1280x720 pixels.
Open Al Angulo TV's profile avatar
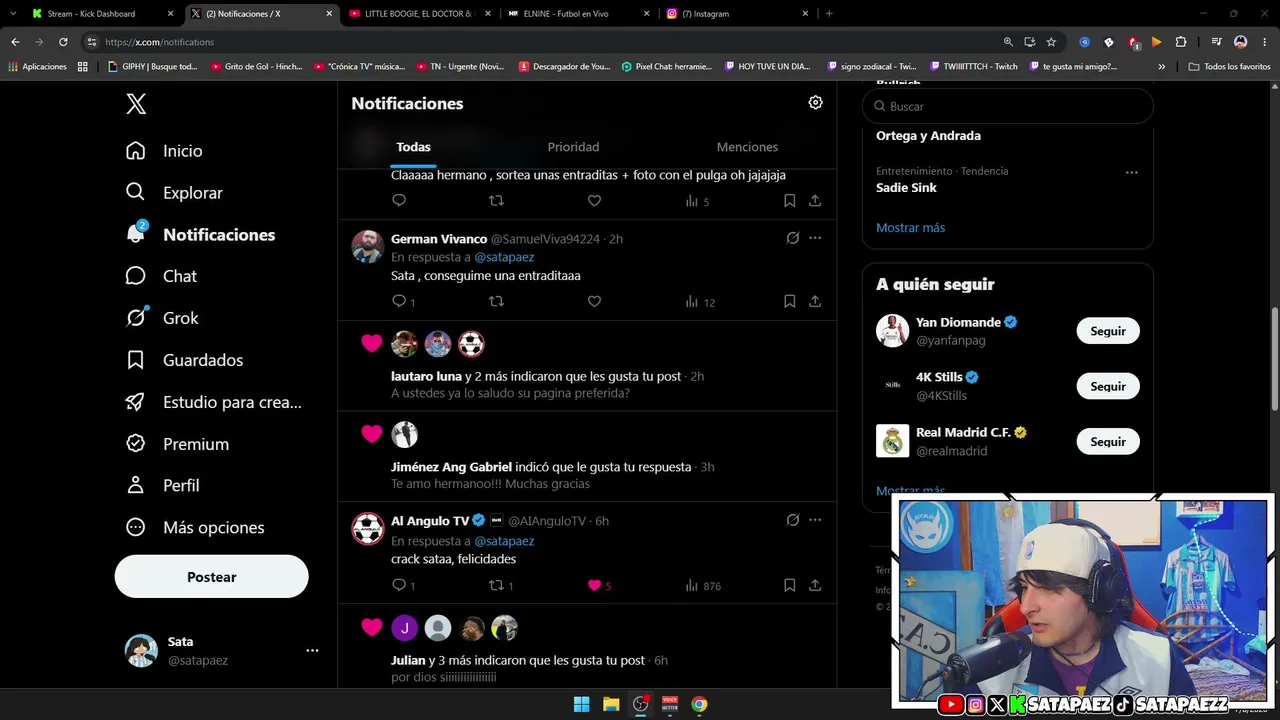[x=368, y=528]
